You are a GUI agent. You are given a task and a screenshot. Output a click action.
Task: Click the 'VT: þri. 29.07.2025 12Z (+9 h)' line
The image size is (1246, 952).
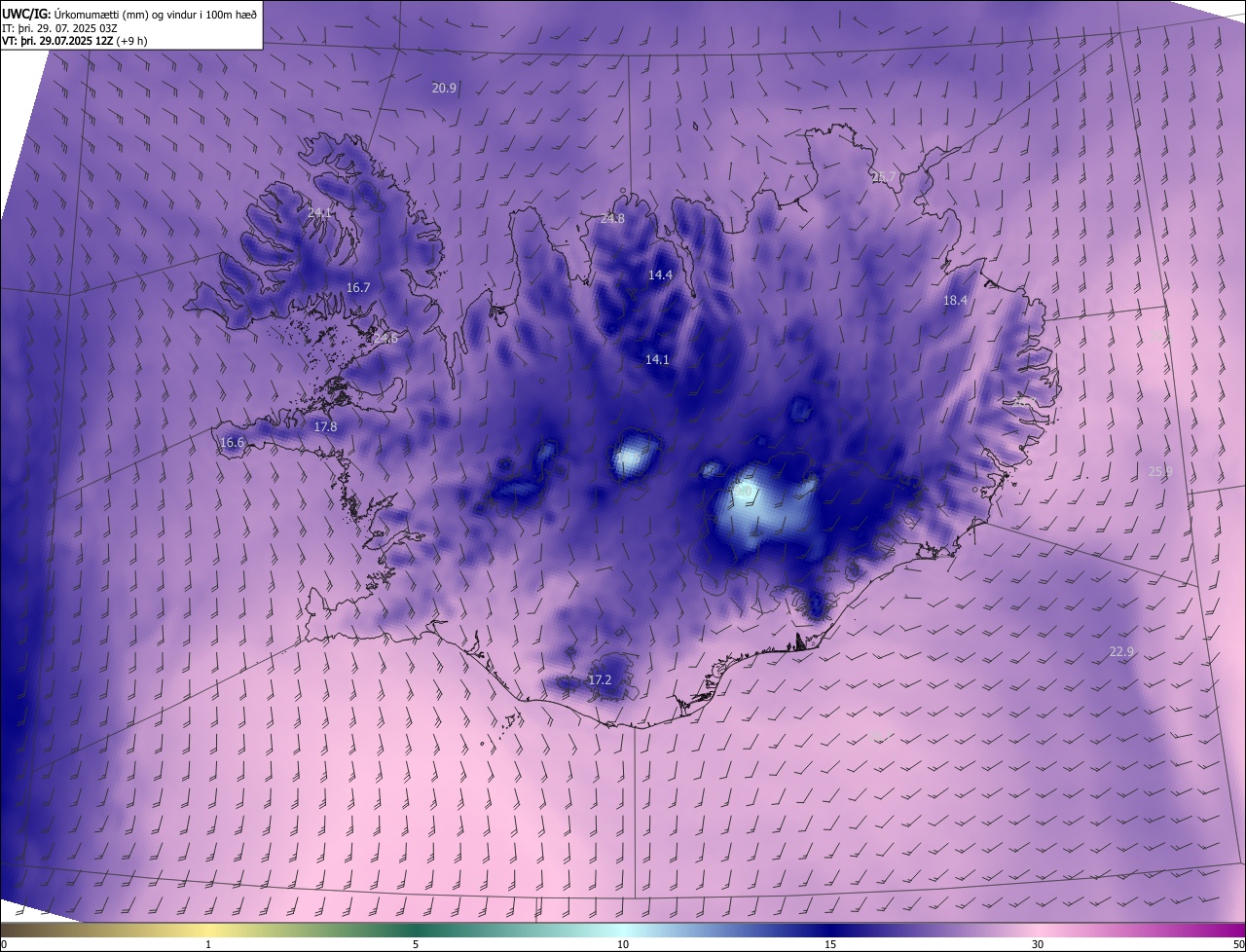[x=75, y=41]
